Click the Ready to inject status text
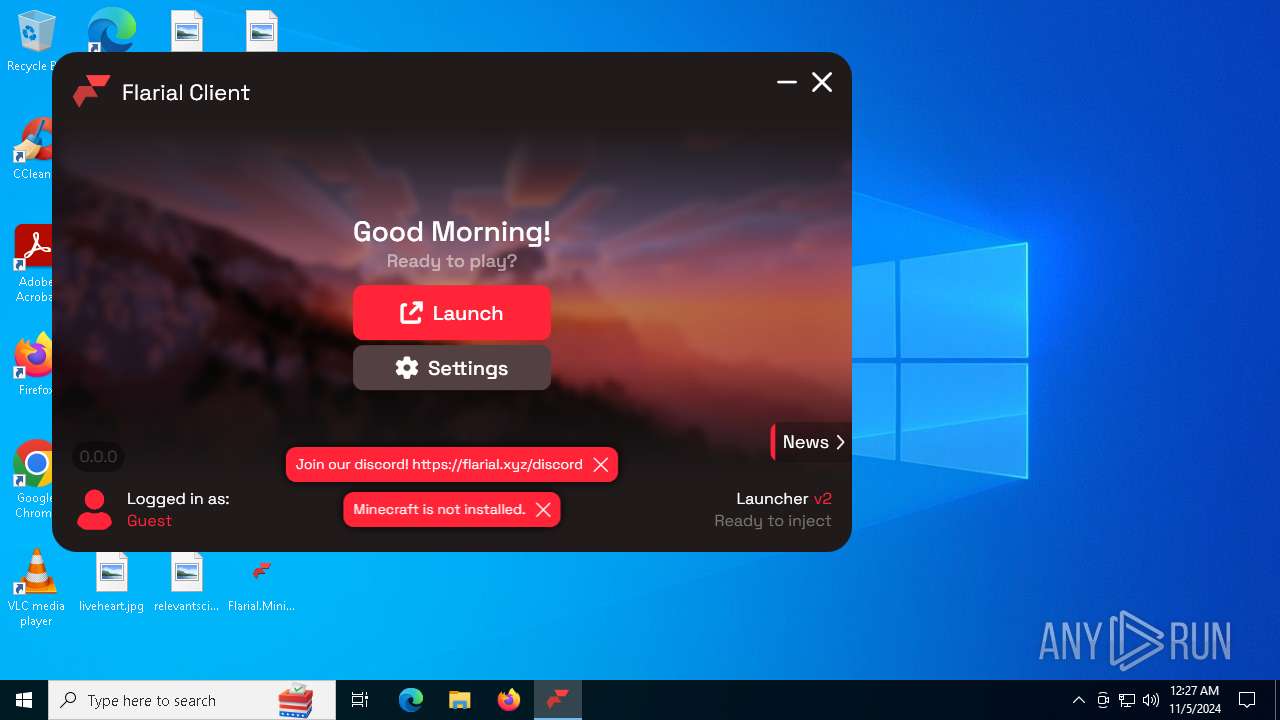This screenshot has height=720, width=1280. pos(773,521)
